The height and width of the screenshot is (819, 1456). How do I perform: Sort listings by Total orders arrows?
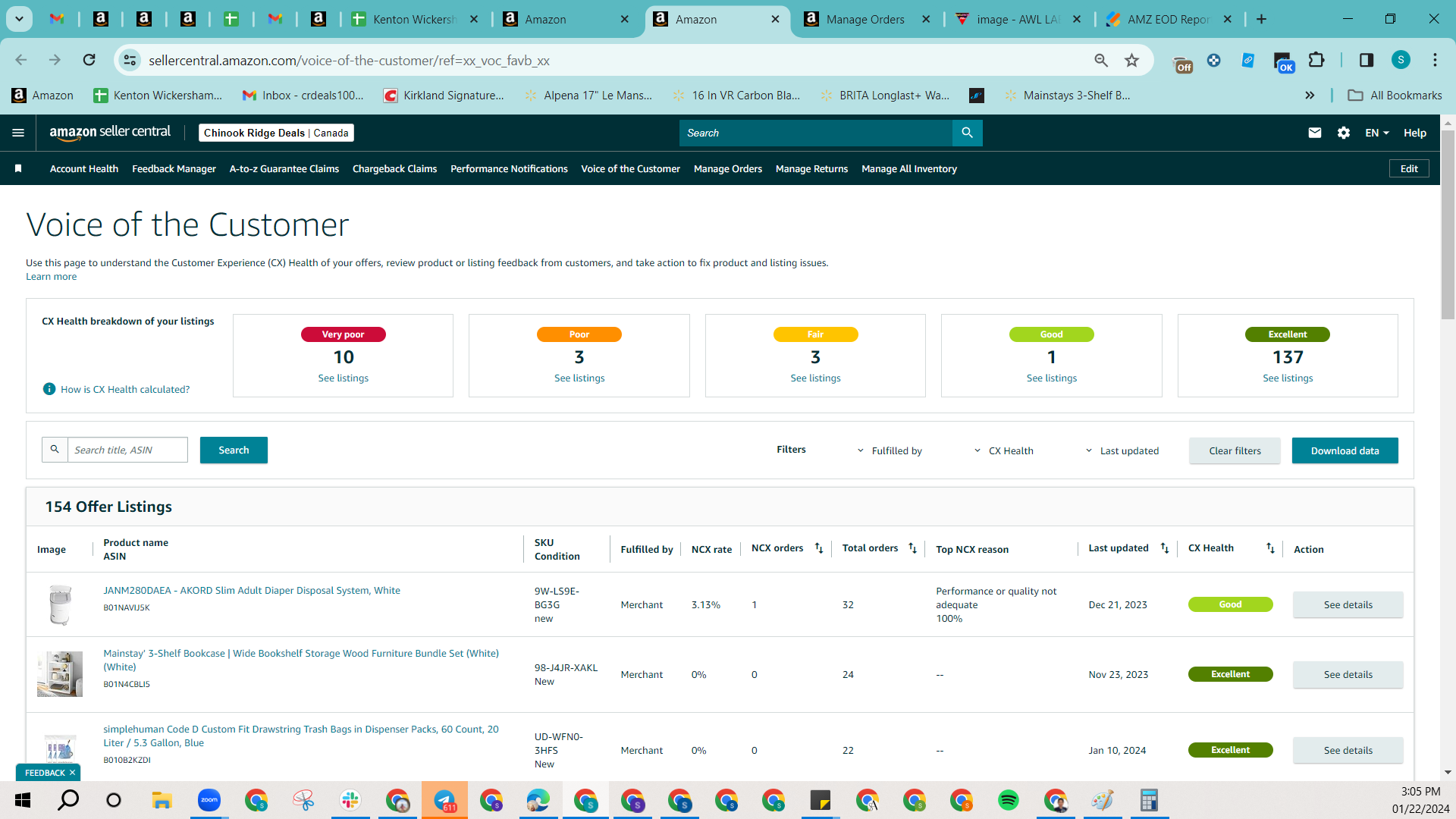tap(912, 548)
